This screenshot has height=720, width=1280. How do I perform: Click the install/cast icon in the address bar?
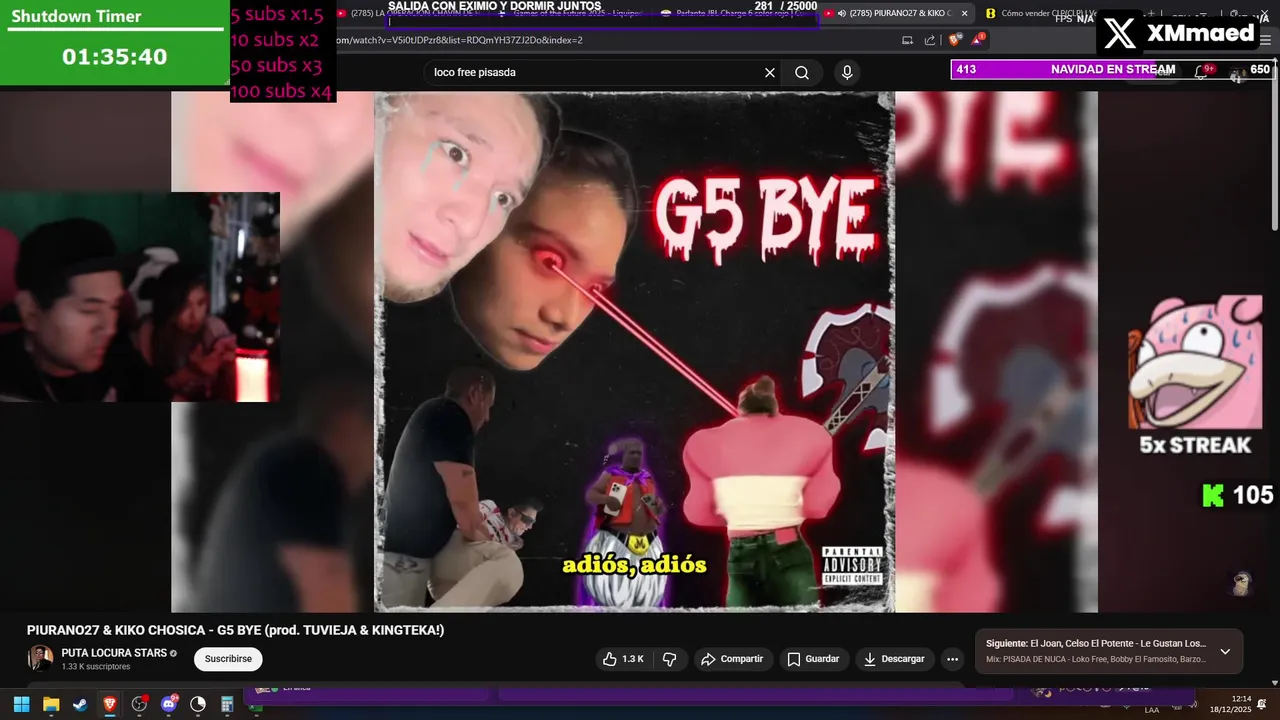[x=907, y=40]
